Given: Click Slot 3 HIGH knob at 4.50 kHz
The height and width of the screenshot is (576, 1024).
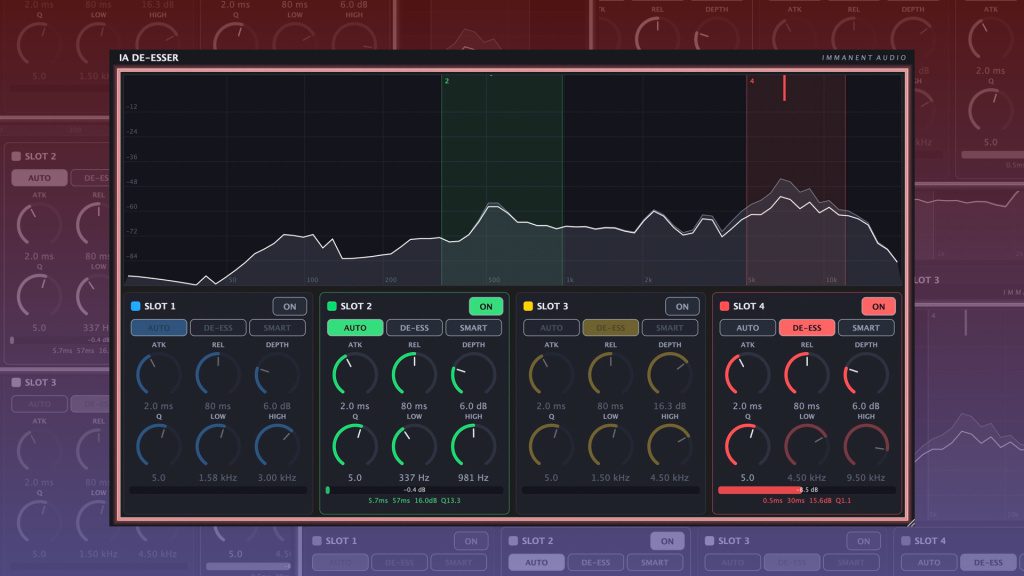Looking at the screenshot, I should 669,446.
